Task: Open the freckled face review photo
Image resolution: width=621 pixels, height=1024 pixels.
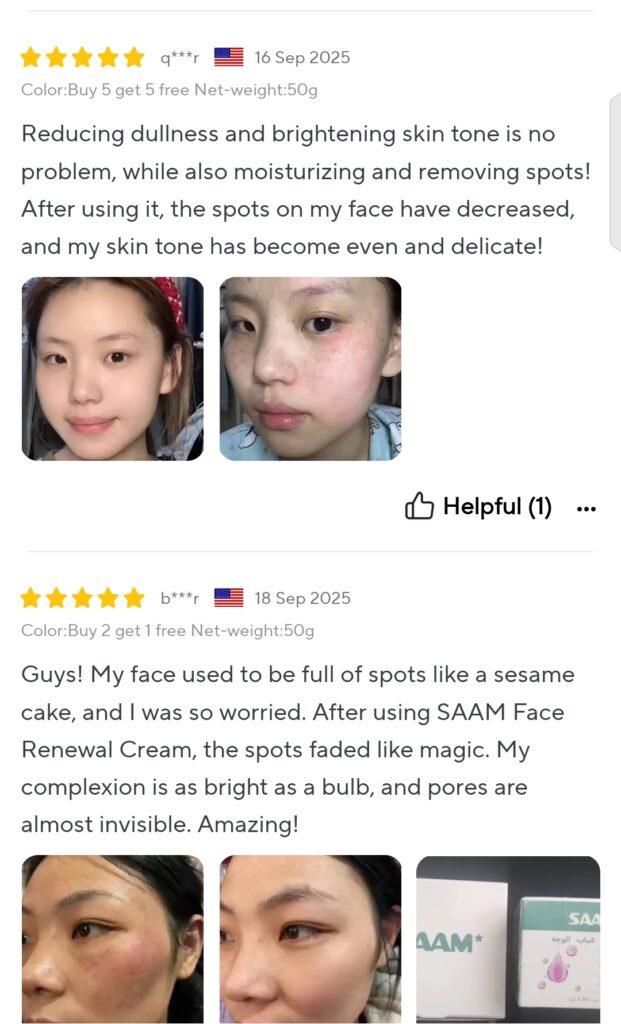Action: pos(310,369)
